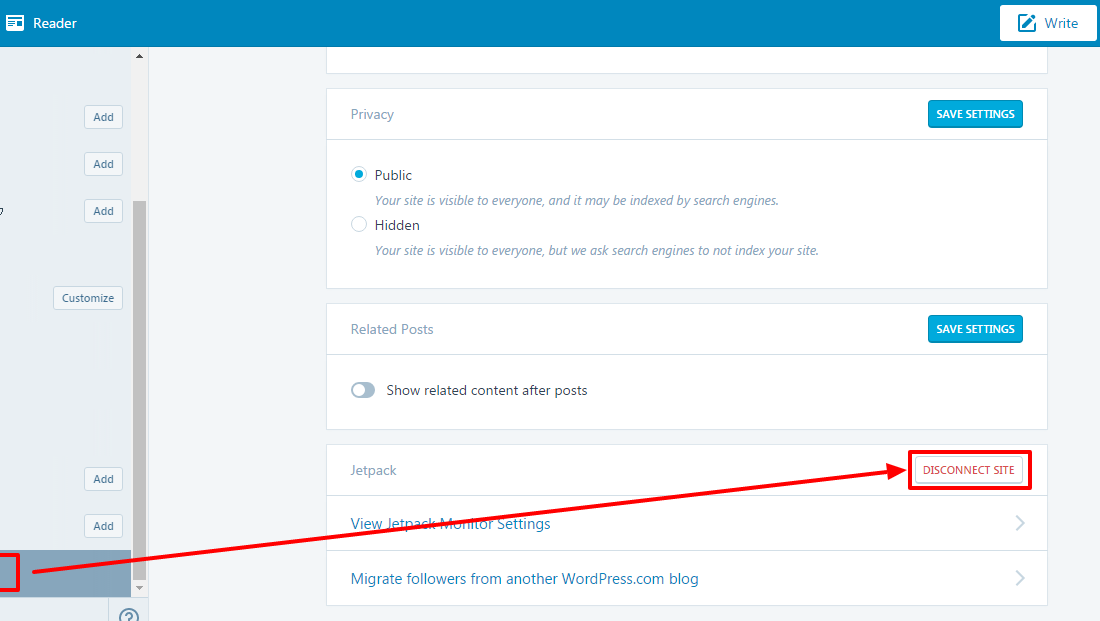Click Save Settings in Related Posts section
This screenshot has width=1100, height=621.
pyautogui.click(x=975, y=329)
